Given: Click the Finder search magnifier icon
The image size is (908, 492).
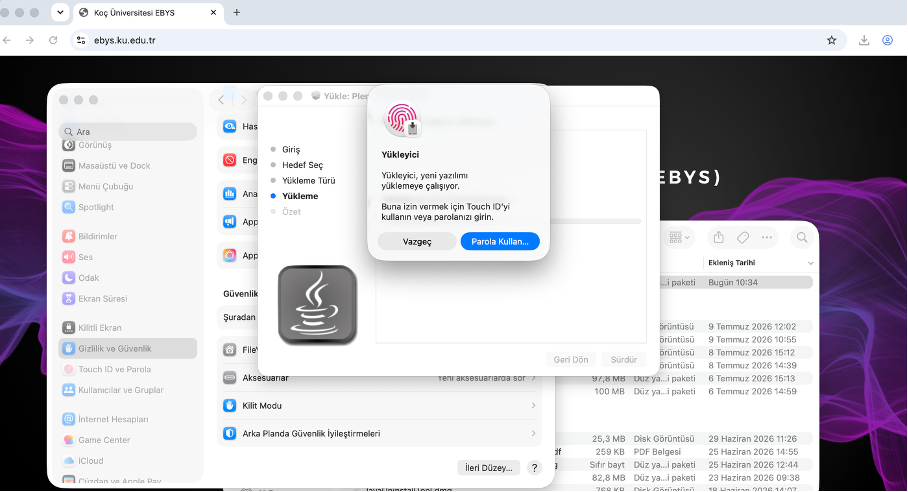Looking at the screenshot, I should (x=802, y=237).
